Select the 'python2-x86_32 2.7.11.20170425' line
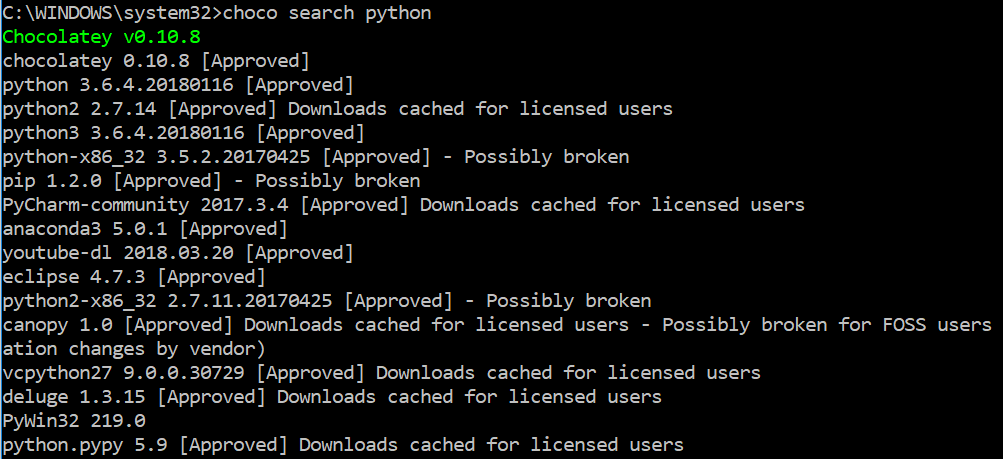Image resolution: width=1003 pixels, height=459 pixels. (327, 300)
